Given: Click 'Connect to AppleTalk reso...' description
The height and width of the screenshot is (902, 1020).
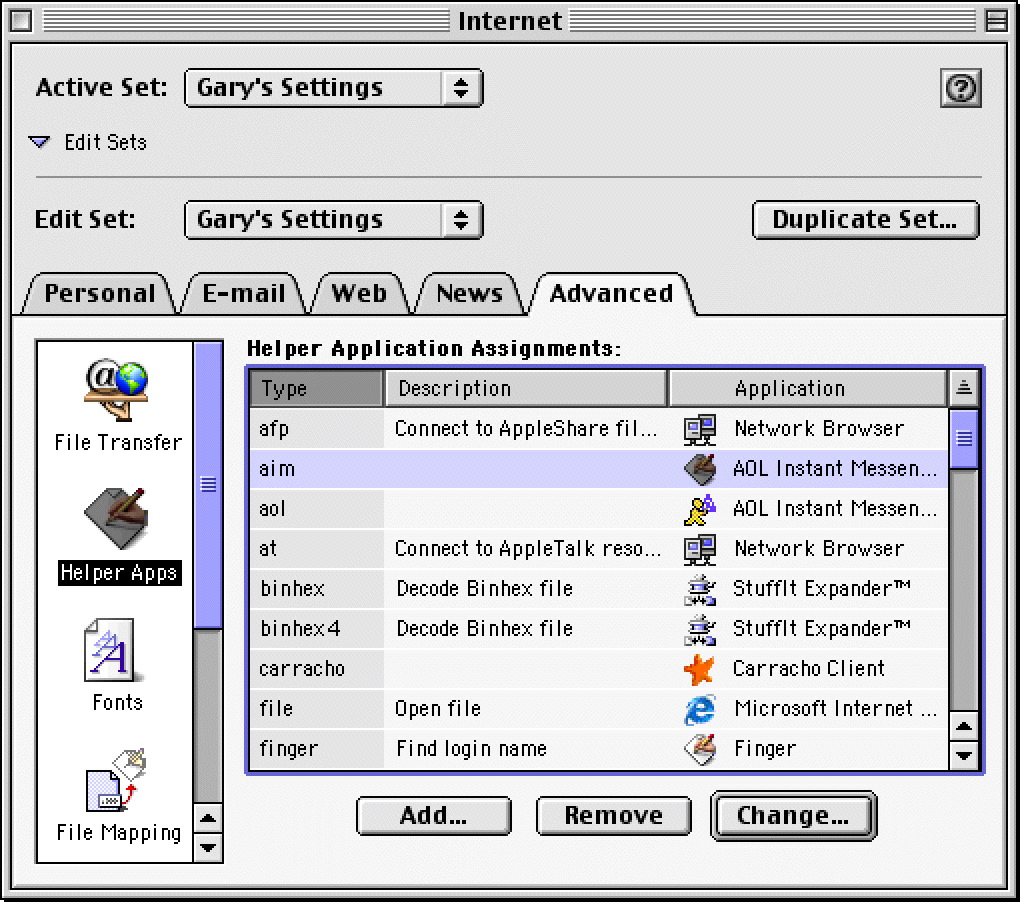Looking at the screenshot, I should click(x=528, y=548).
